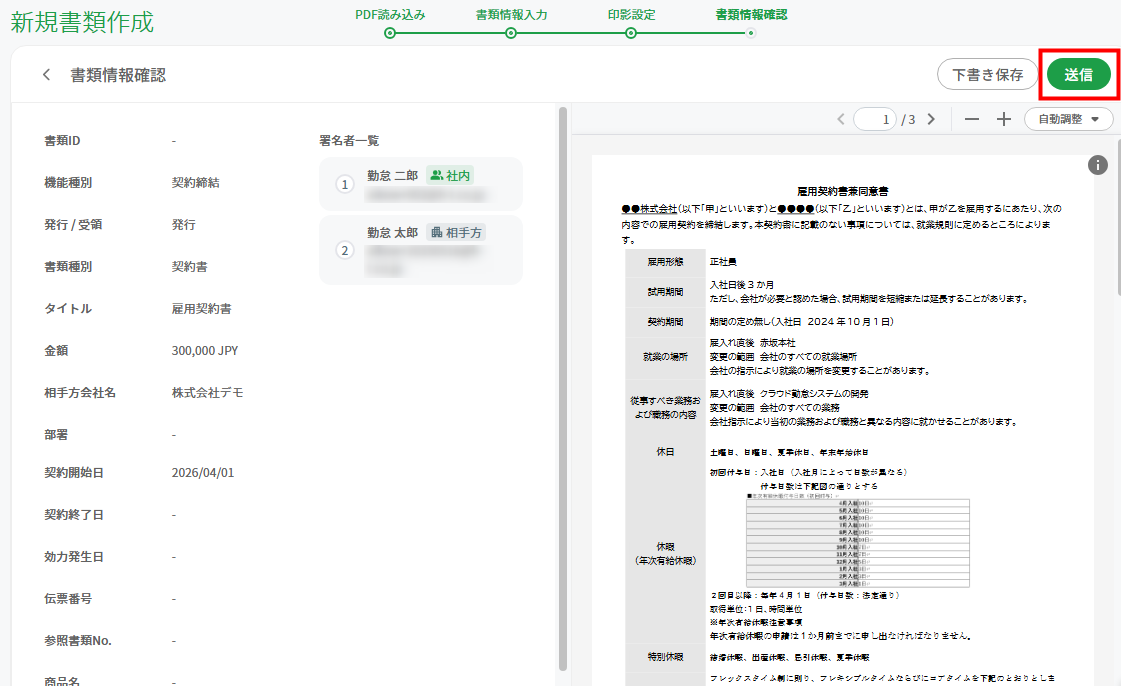Click the 300,000 JPY amount value

point(204,351)
